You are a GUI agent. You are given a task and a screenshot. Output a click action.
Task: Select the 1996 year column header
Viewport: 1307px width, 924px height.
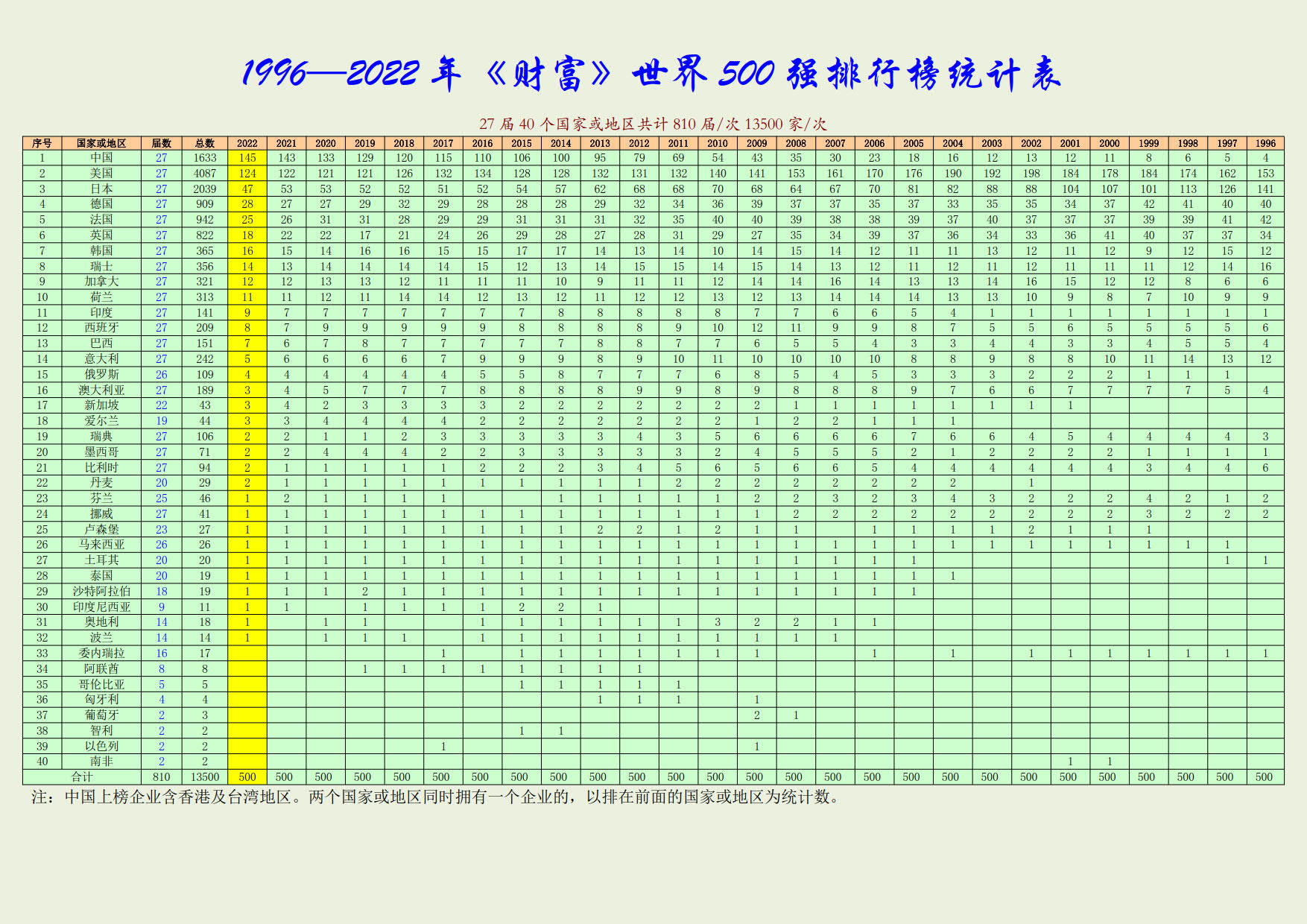[x=1265, y=143]
